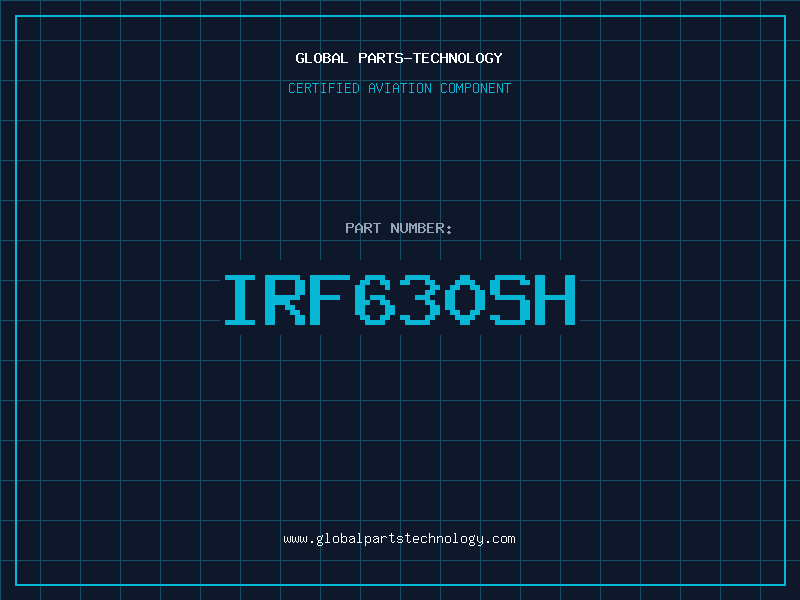800x600 pixels.
Task: Click the word AVIATION in the subtitle
Action: (402, 88)
